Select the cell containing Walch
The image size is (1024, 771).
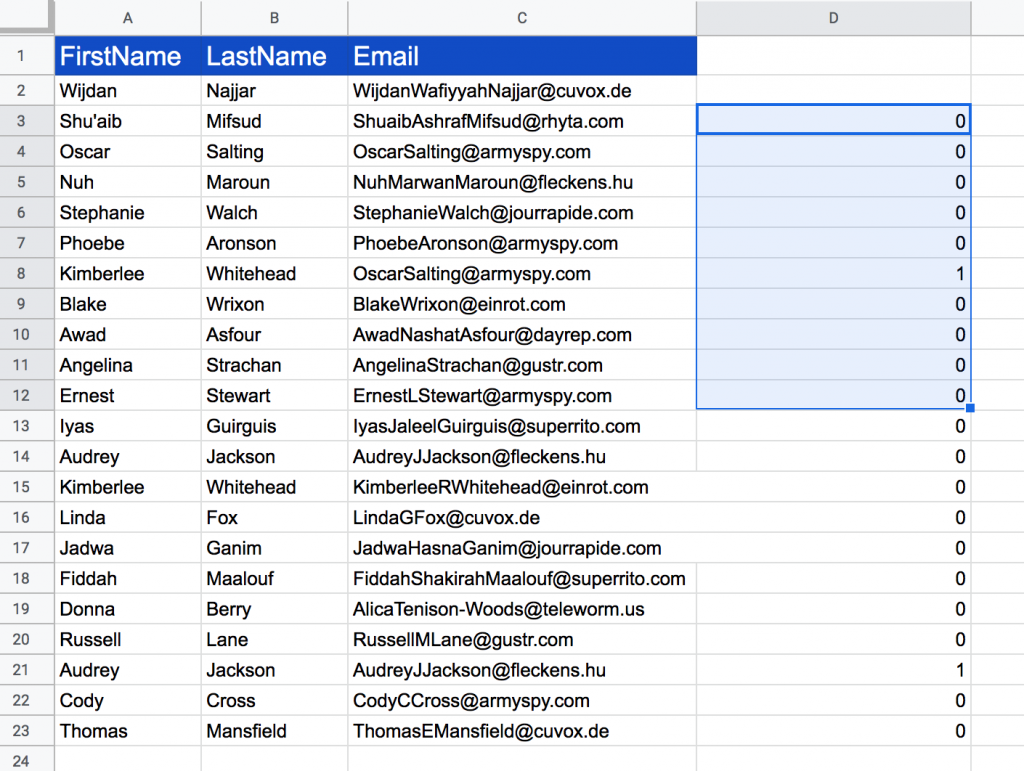tap(274, 212)
